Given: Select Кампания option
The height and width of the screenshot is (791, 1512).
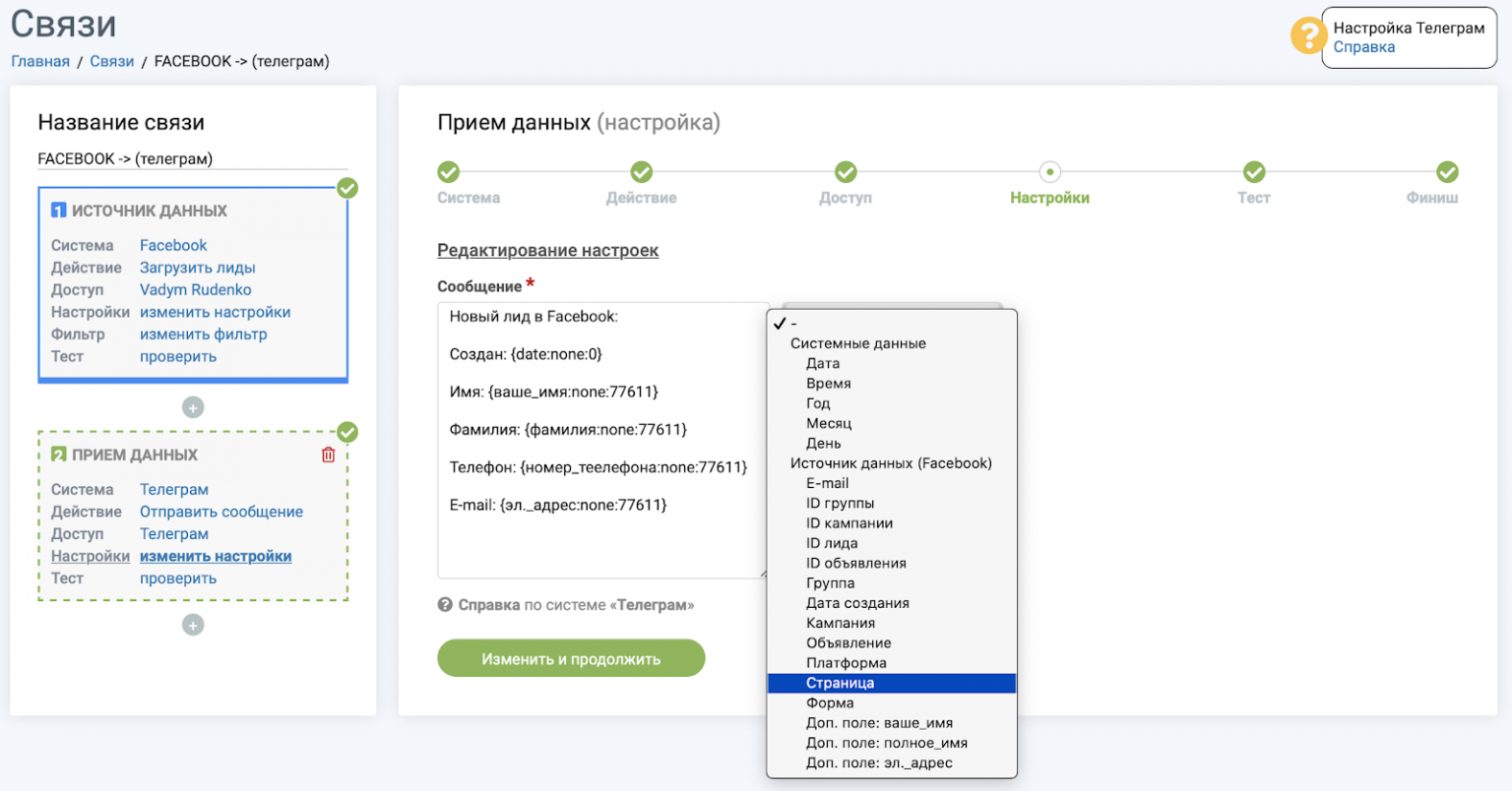Looking at the screenshot, I should [x=892, y=623].
